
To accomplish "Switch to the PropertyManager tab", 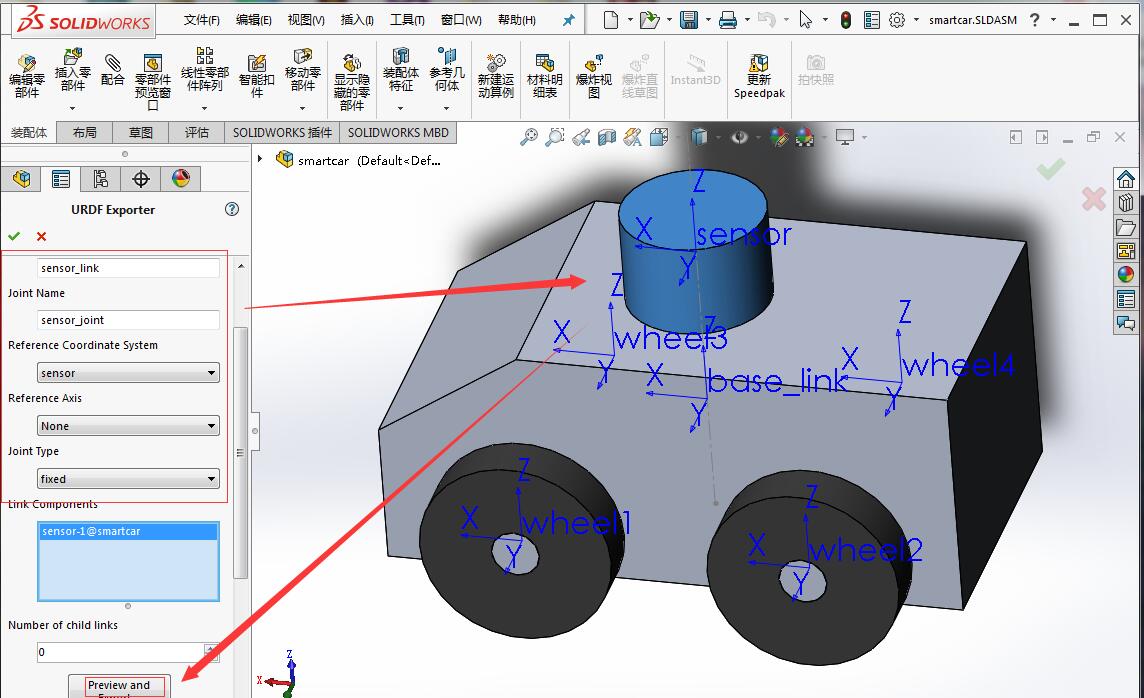I will click(x=61, y=179).
